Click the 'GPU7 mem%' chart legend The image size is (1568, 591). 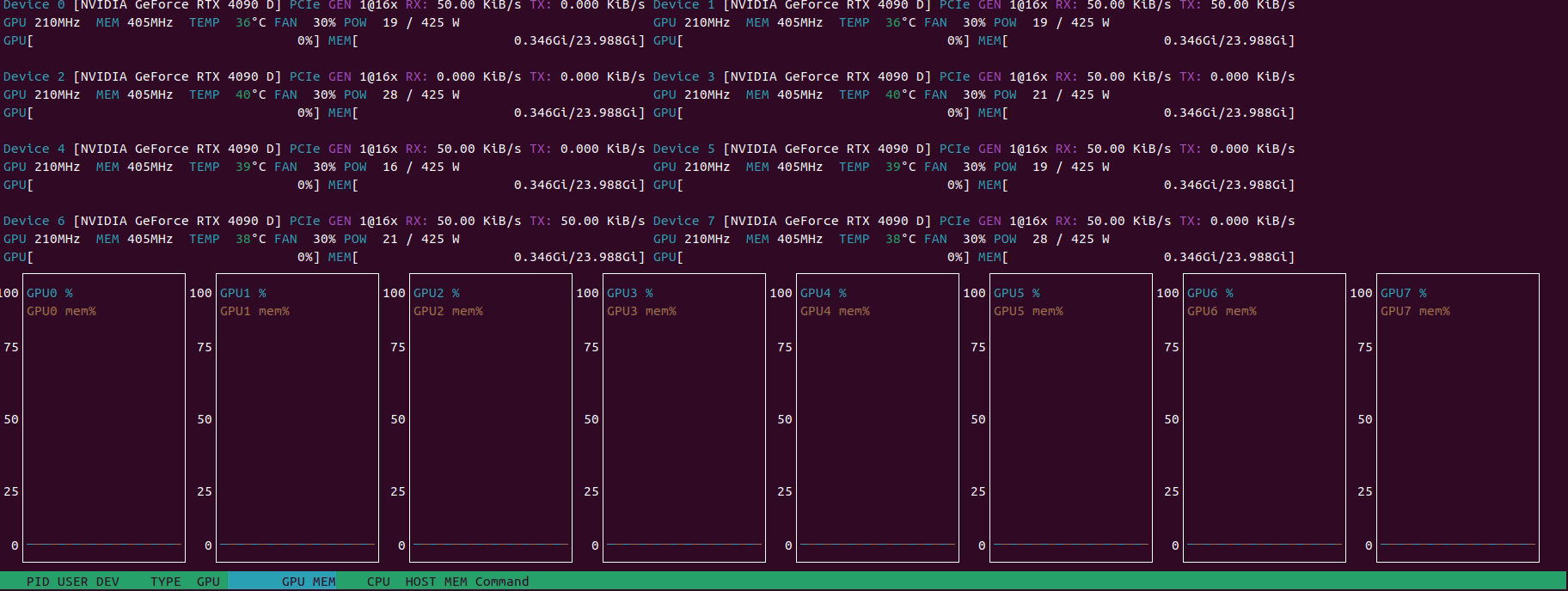[1415, 311]
